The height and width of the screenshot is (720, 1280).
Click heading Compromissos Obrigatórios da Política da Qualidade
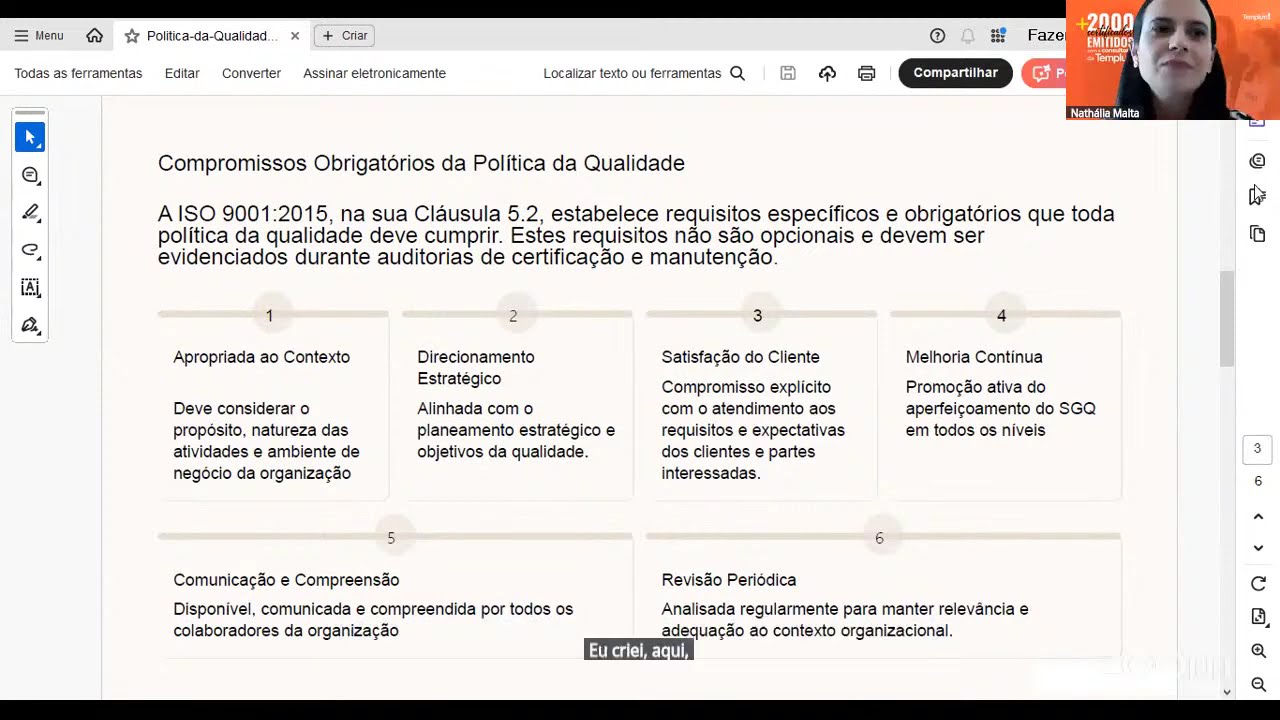point(421,163)
